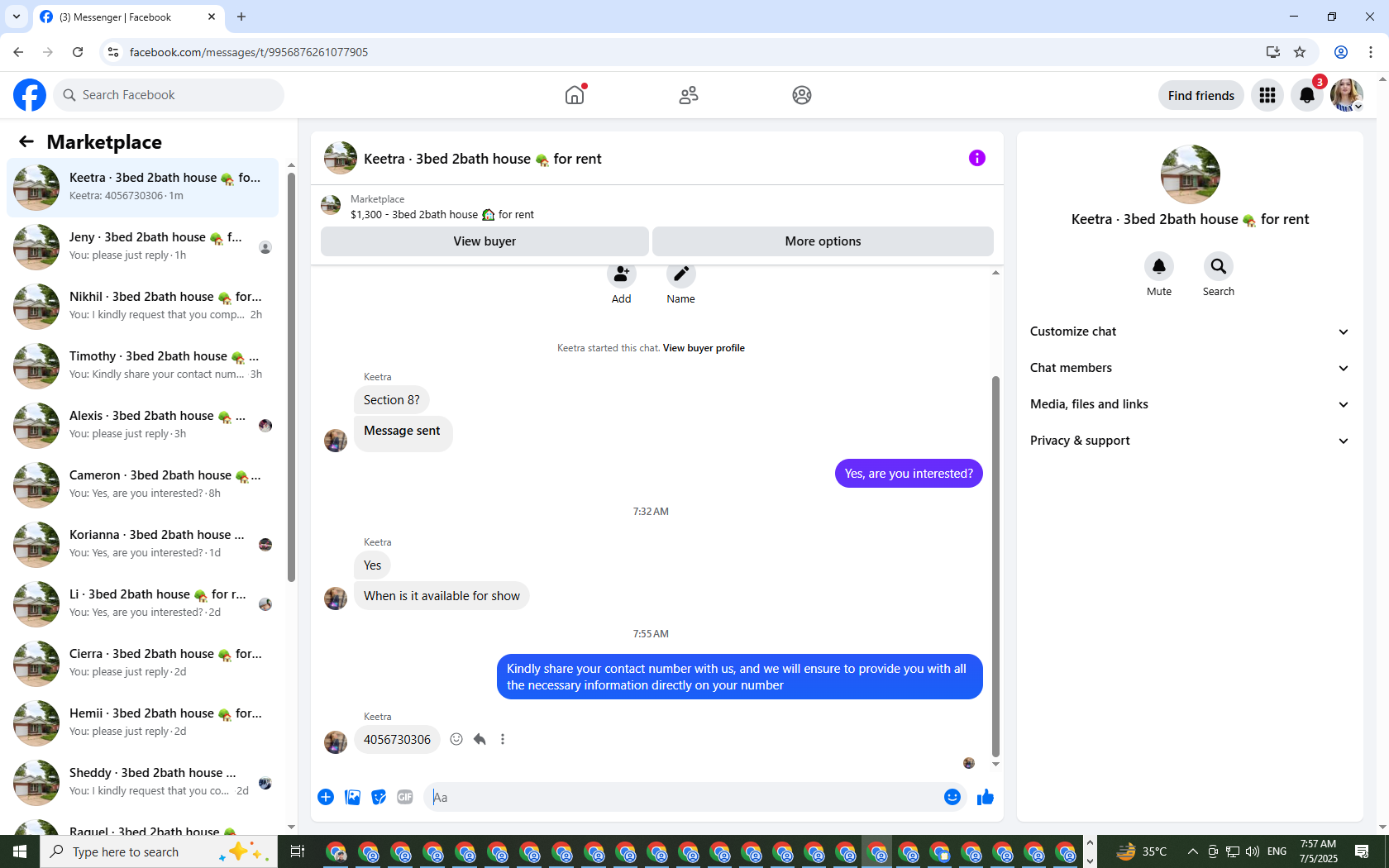1389x868 pixels.
Task: Open Windows Task View
Action: click(298, 851)
